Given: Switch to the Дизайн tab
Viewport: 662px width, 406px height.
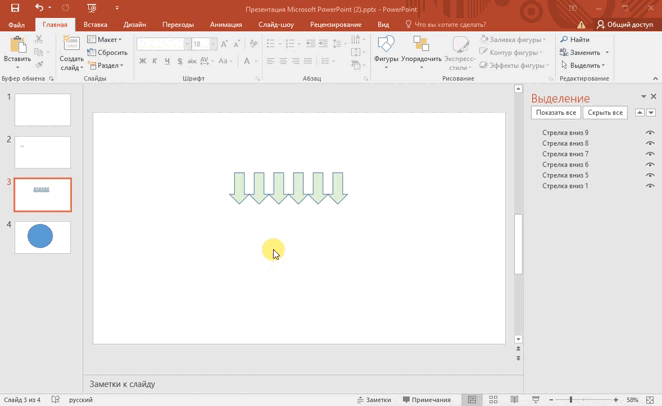Looking at the screenshot, I should (x=135, y=24).
